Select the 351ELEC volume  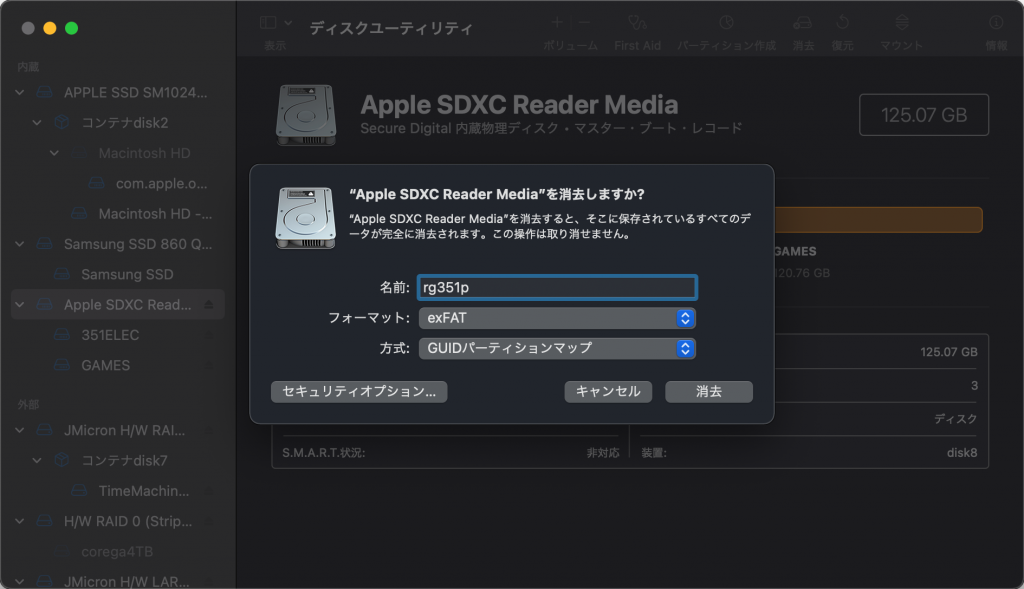[x=110, y=335]
